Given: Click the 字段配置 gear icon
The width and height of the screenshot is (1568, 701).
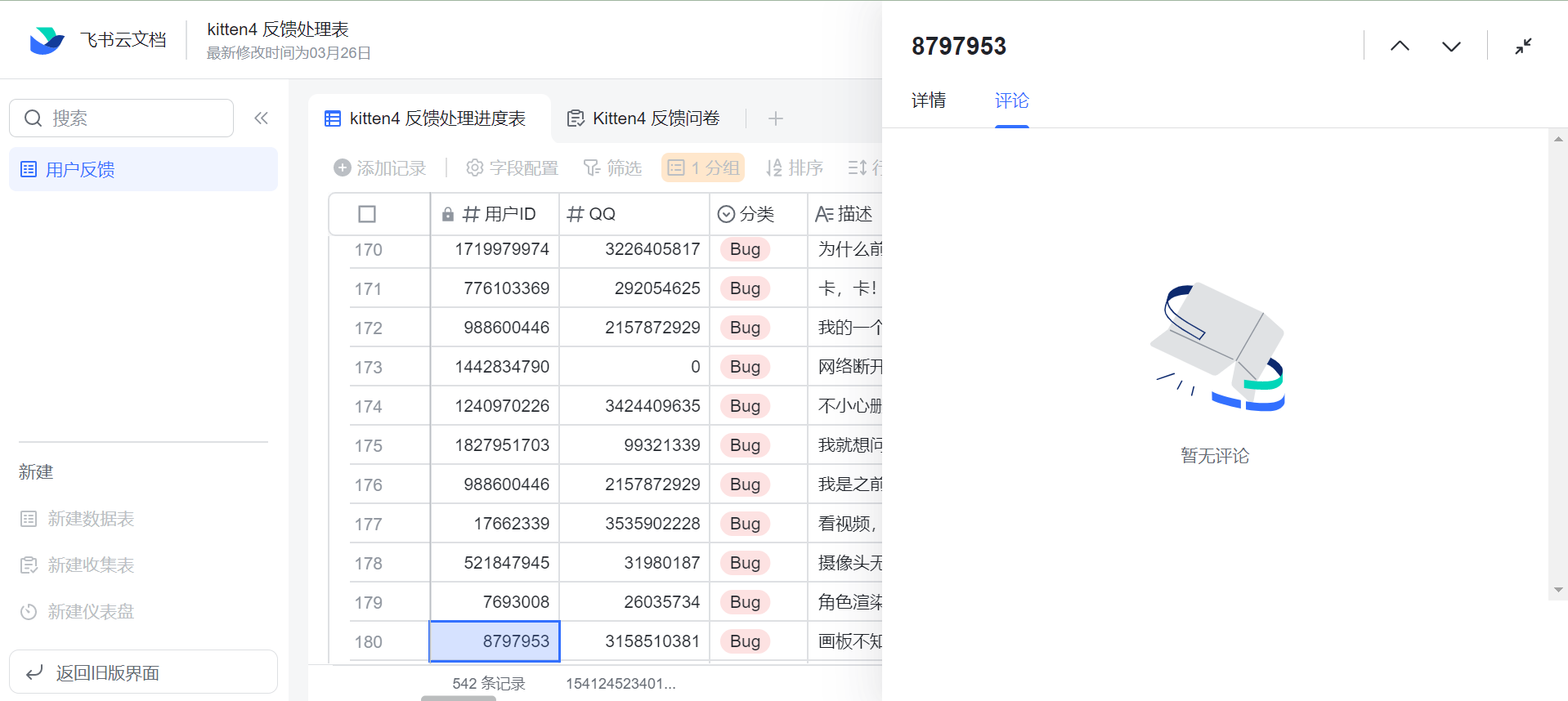Looking at the screenshot, I should coord(474,167).
